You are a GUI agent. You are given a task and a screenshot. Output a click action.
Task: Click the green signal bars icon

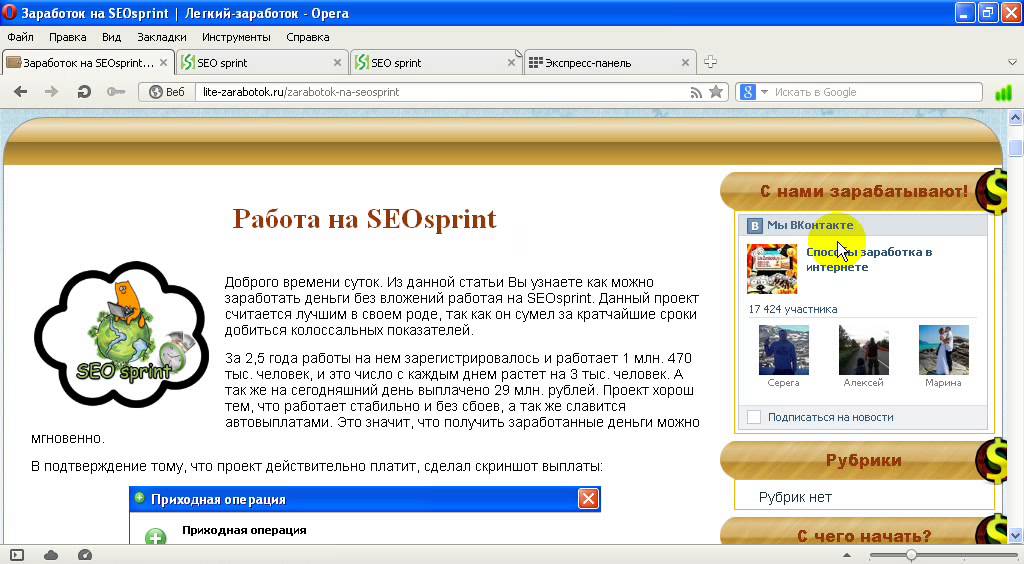[x=1003, y=93]
